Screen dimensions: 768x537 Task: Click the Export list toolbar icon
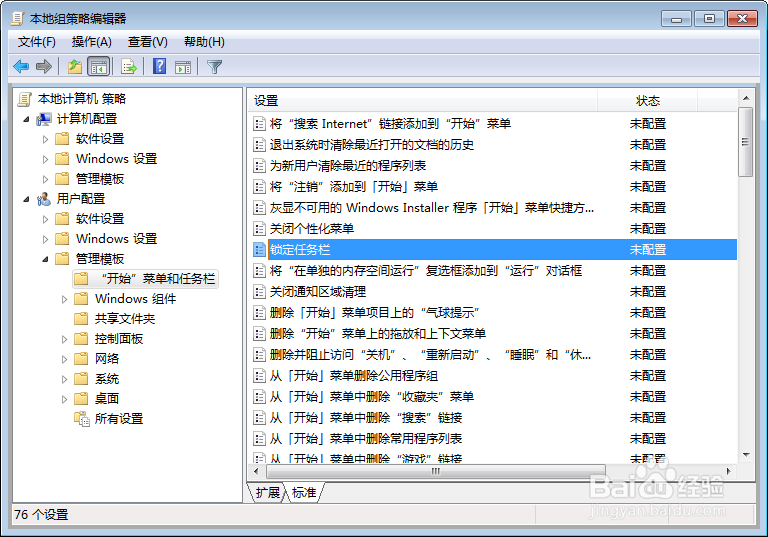click(129, 66)
